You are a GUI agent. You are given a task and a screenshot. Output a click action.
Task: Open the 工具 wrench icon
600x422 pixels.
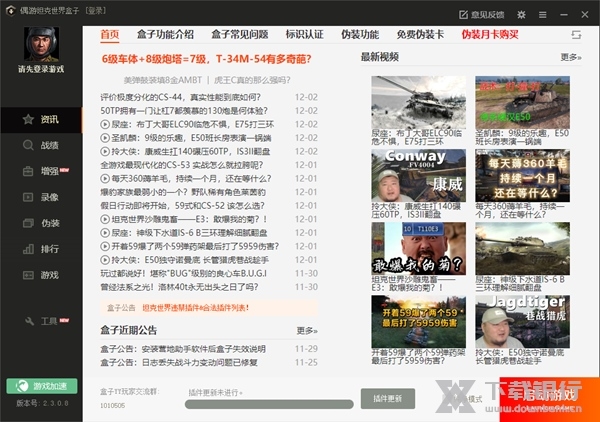29,321
